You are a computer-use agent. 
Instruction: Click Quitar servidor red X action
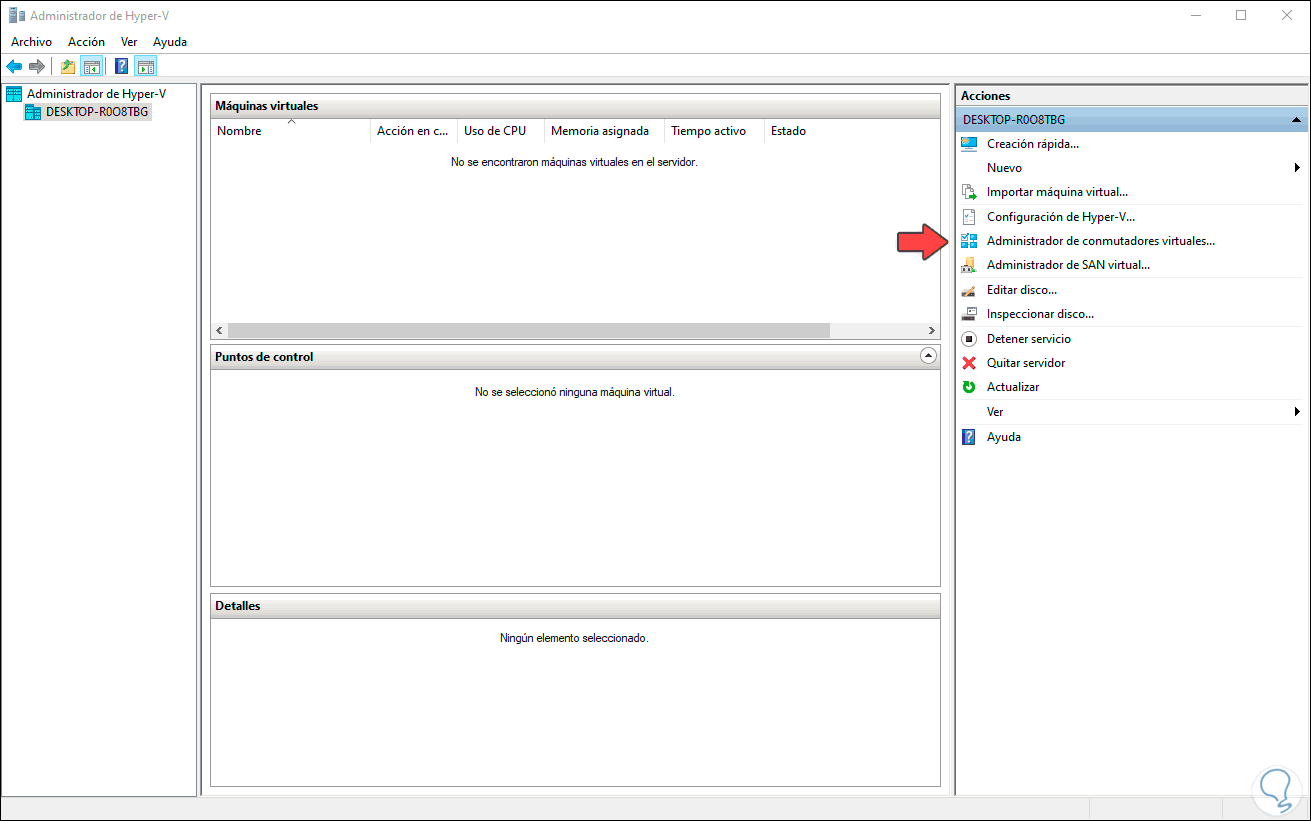tap(1025, 363)
